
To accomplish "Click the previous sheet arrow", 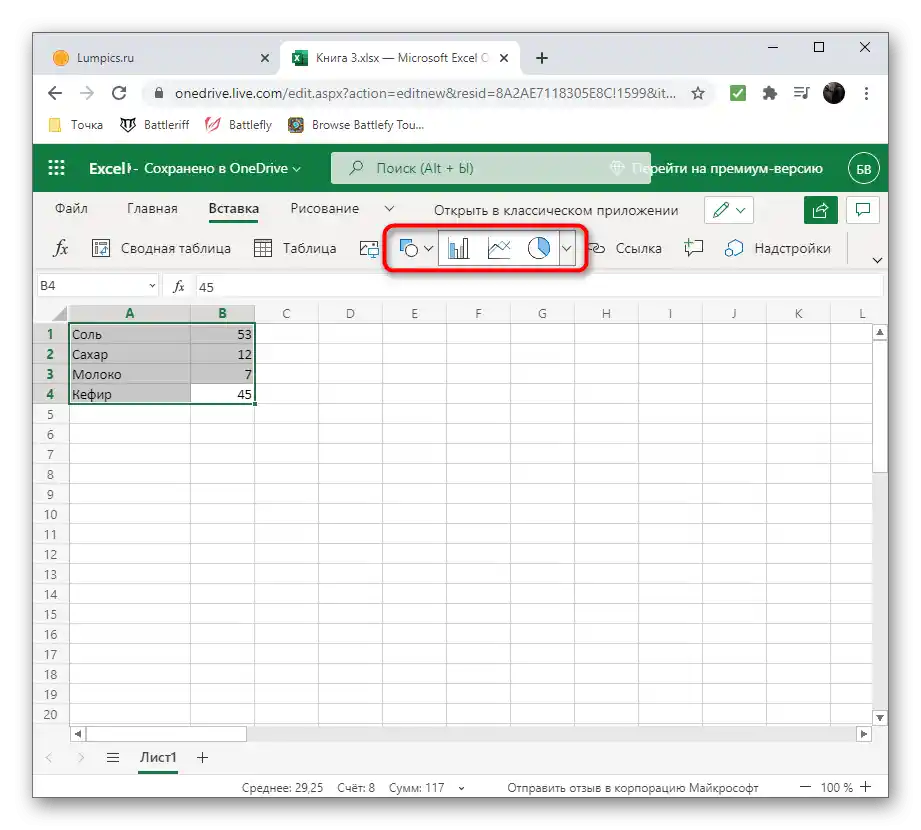I will pos(49,758).
